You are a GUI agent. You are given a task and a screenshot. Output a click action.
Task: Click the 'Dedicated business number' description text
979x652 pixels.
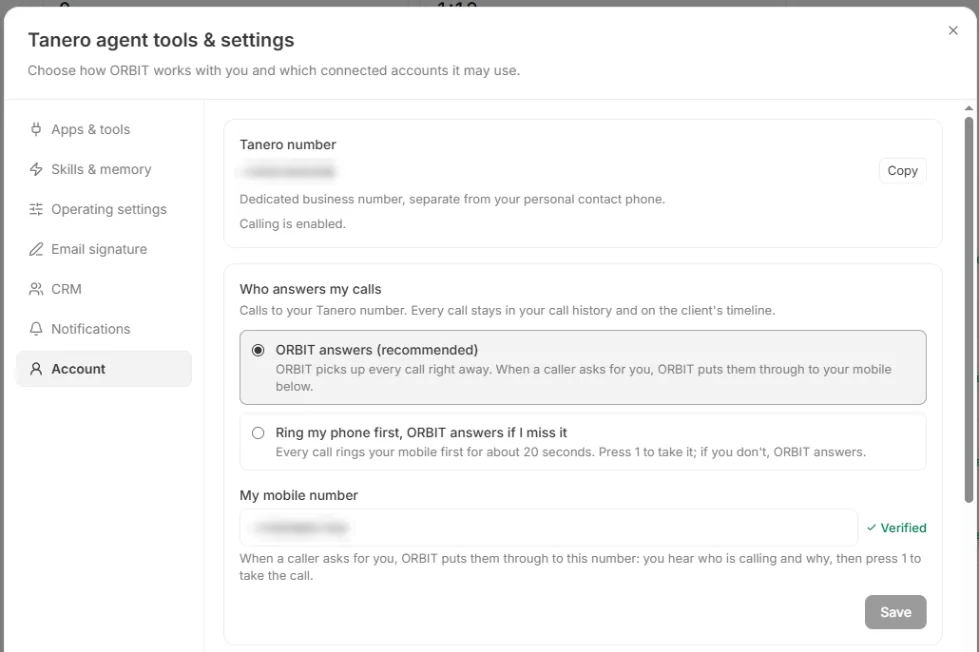[x=452, y=199]
